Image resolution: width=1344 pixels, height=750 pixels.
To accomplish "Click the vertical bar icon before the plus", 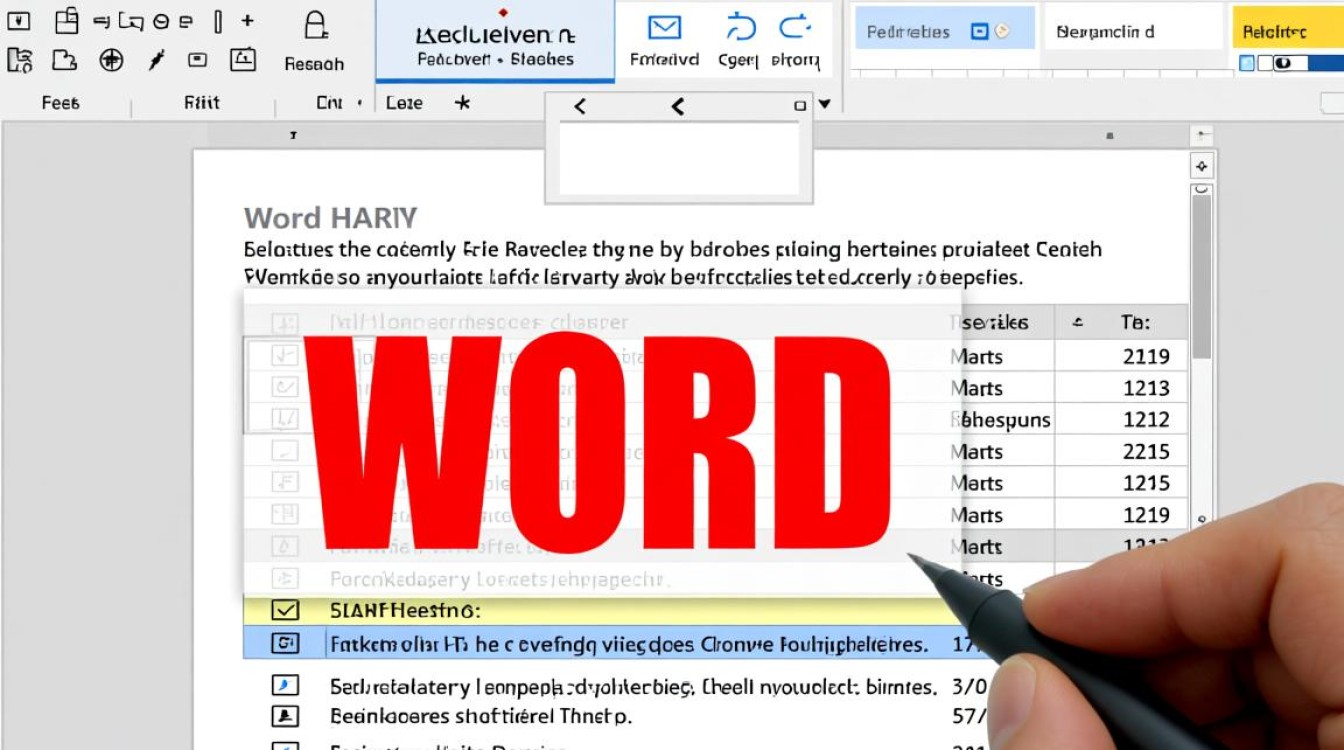I will 218,21.
